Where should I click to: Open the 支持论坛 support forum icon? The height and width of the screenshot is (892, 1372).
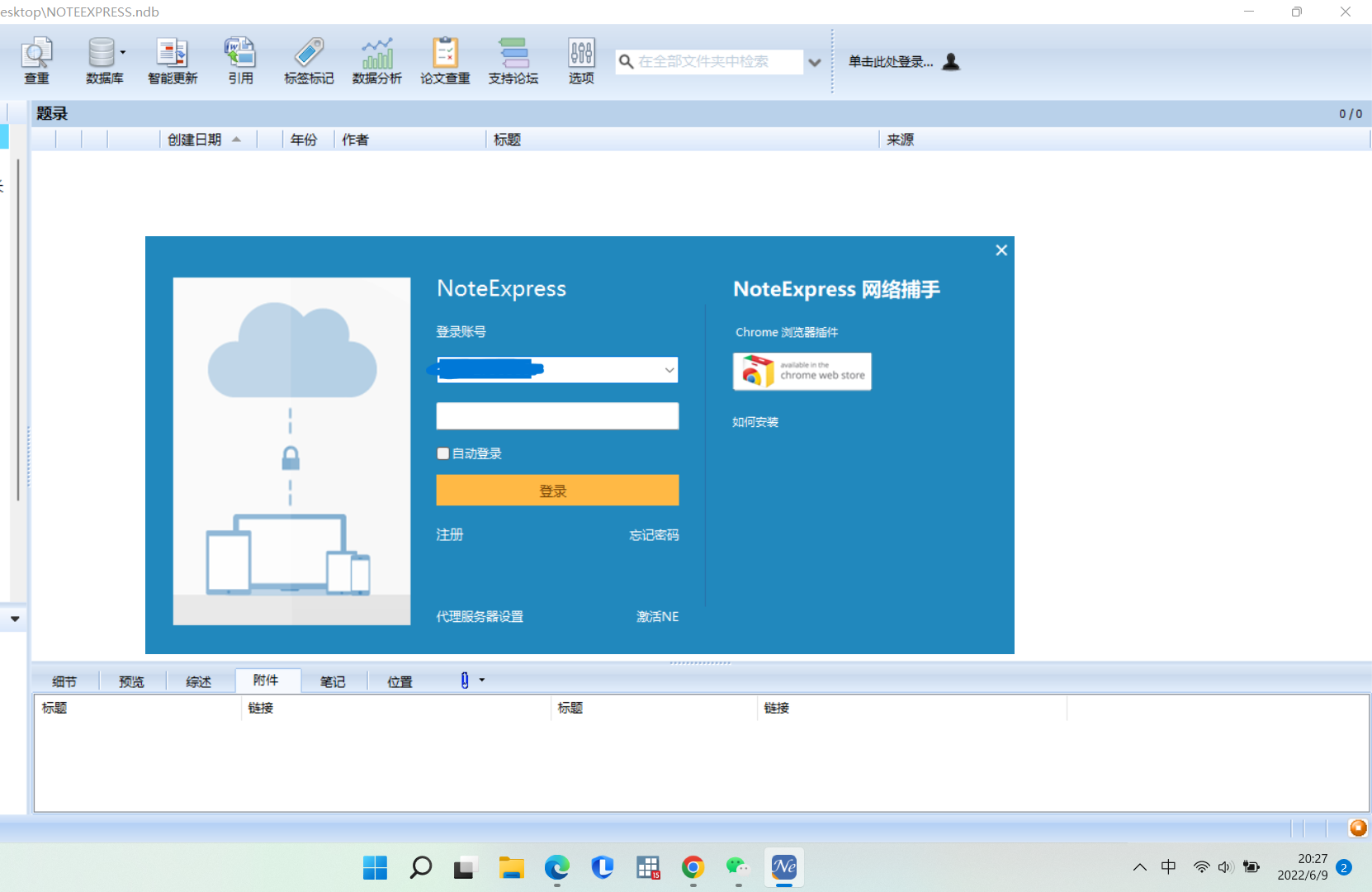click(x=513, y=60)
